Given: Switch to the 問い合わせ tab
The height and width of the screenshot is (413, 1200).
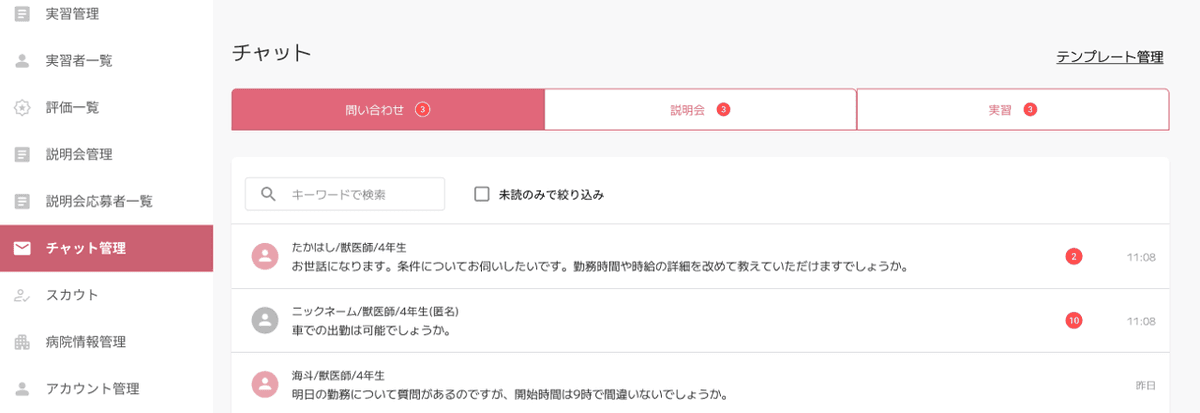Looking at the screenshot, I should pyautogui.click(x=387, y=110).
